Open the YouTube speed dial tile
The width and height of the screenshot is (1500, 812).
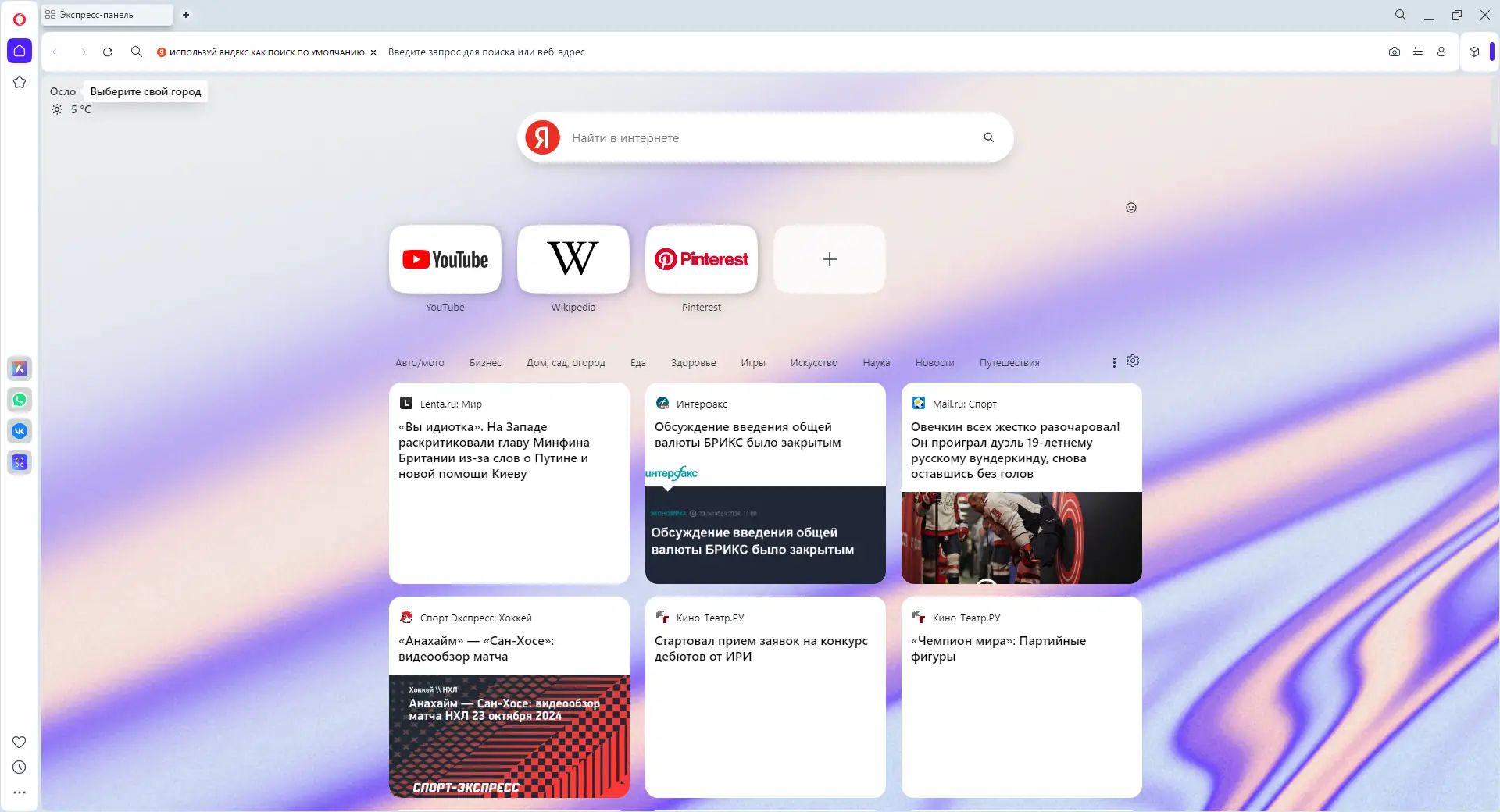445,259
